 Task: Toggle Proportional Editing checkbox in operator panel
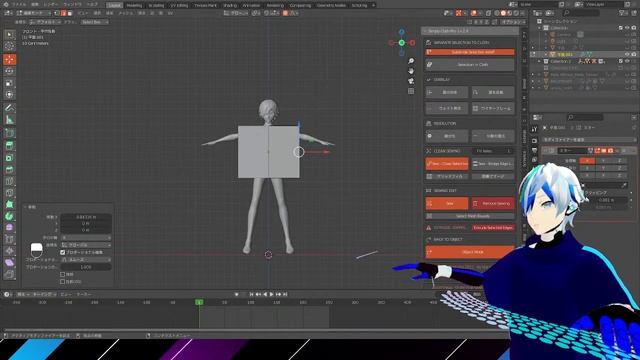(x=62, y=252)
